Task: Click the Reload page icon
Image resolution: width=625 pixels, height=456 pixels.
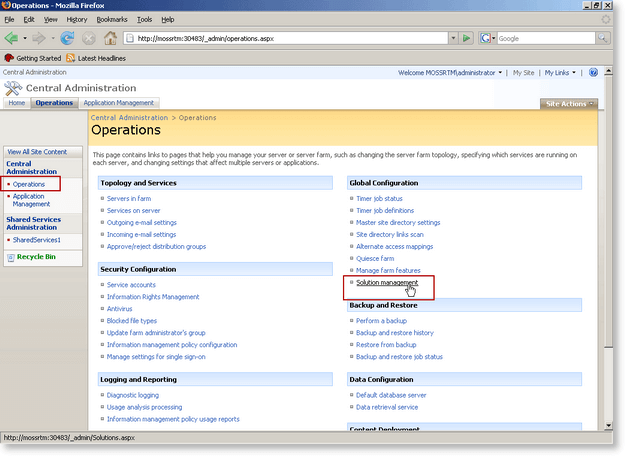Action: [x=67, y=38]
